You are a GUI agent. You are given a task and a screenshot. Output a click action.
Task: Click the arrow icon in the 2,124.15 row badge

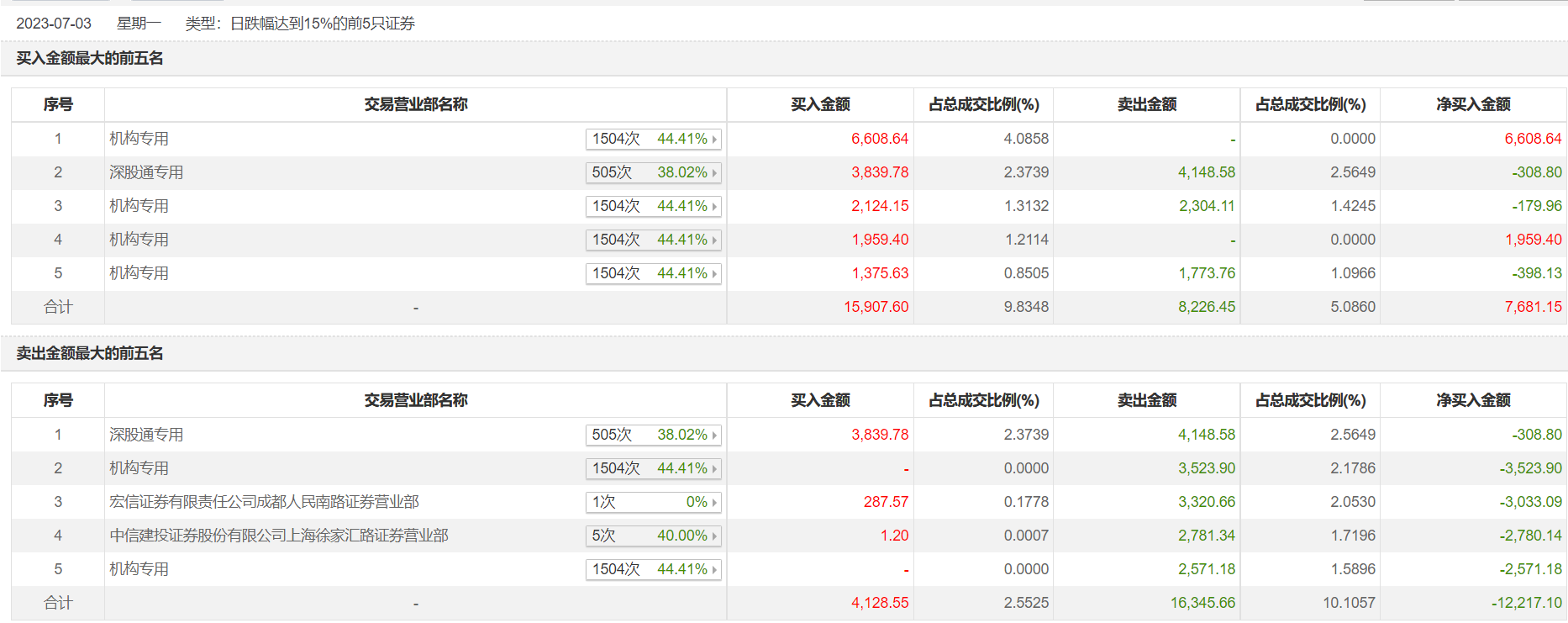(x=714, y=207)
